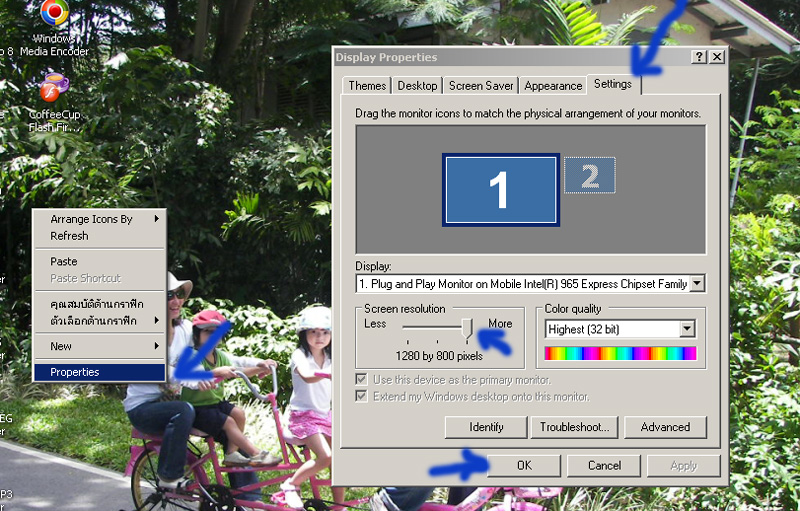Open Windows Media Encoder desktop icon
The width and height of the screenshot is (800, 511).
[54, 27]
